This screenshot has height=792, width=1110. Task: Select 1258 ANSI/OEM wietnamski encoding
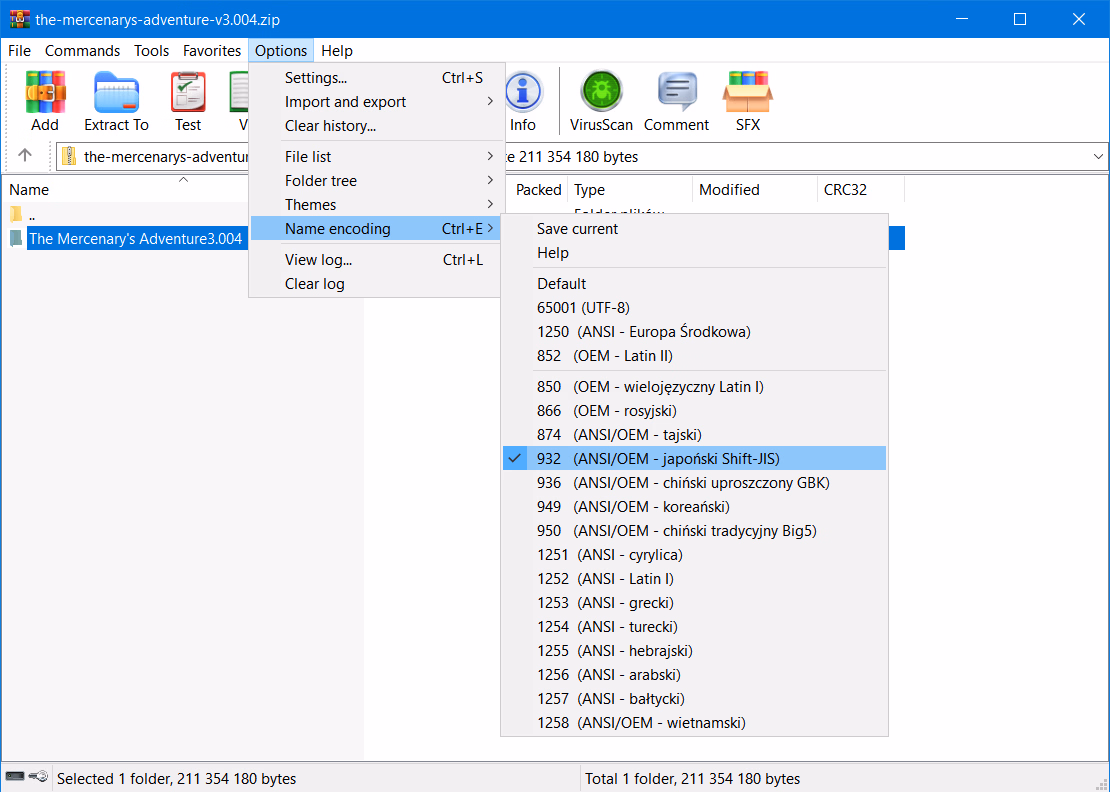coord(694,723)
